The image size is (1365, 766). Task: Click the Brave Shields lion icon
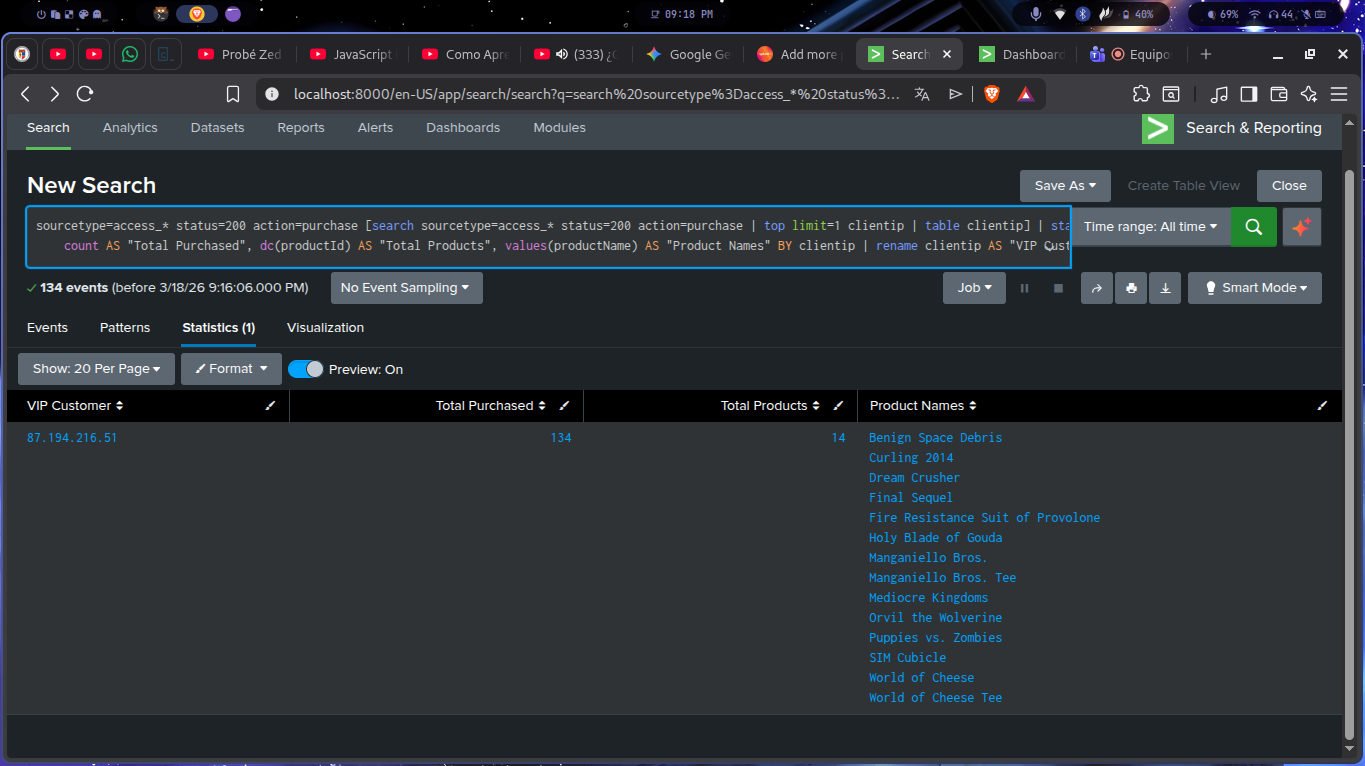point(991,94)
